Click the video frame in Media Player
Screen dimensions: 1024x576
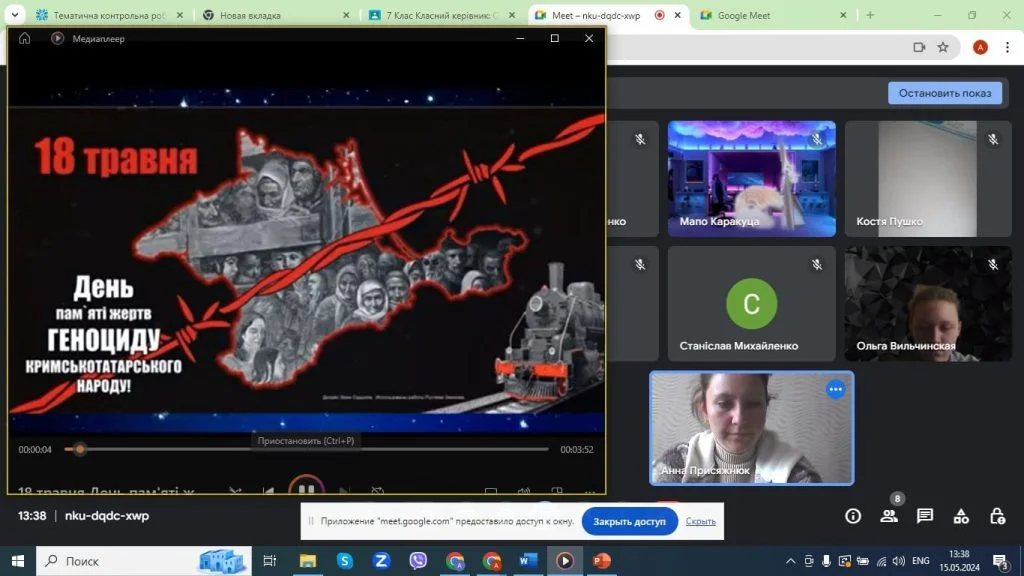pyautogui.click(x=306, y=261)
